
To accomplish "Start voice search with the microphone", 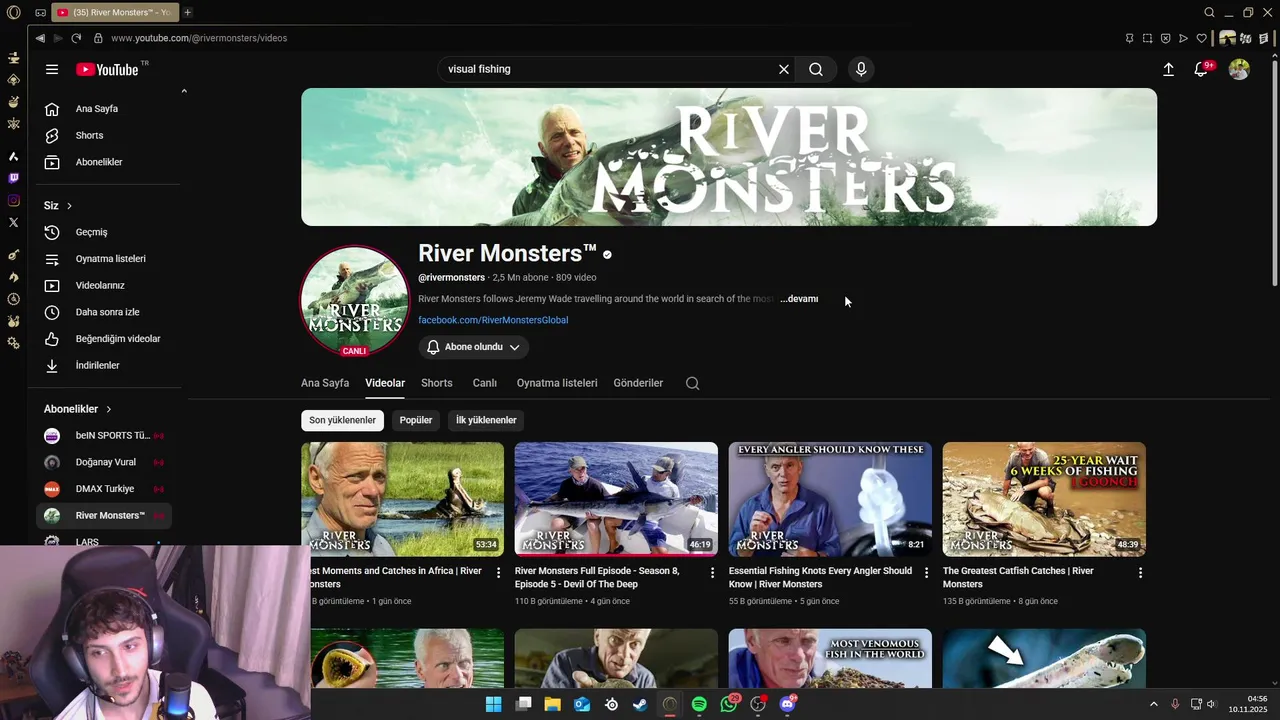I will 861,69.
